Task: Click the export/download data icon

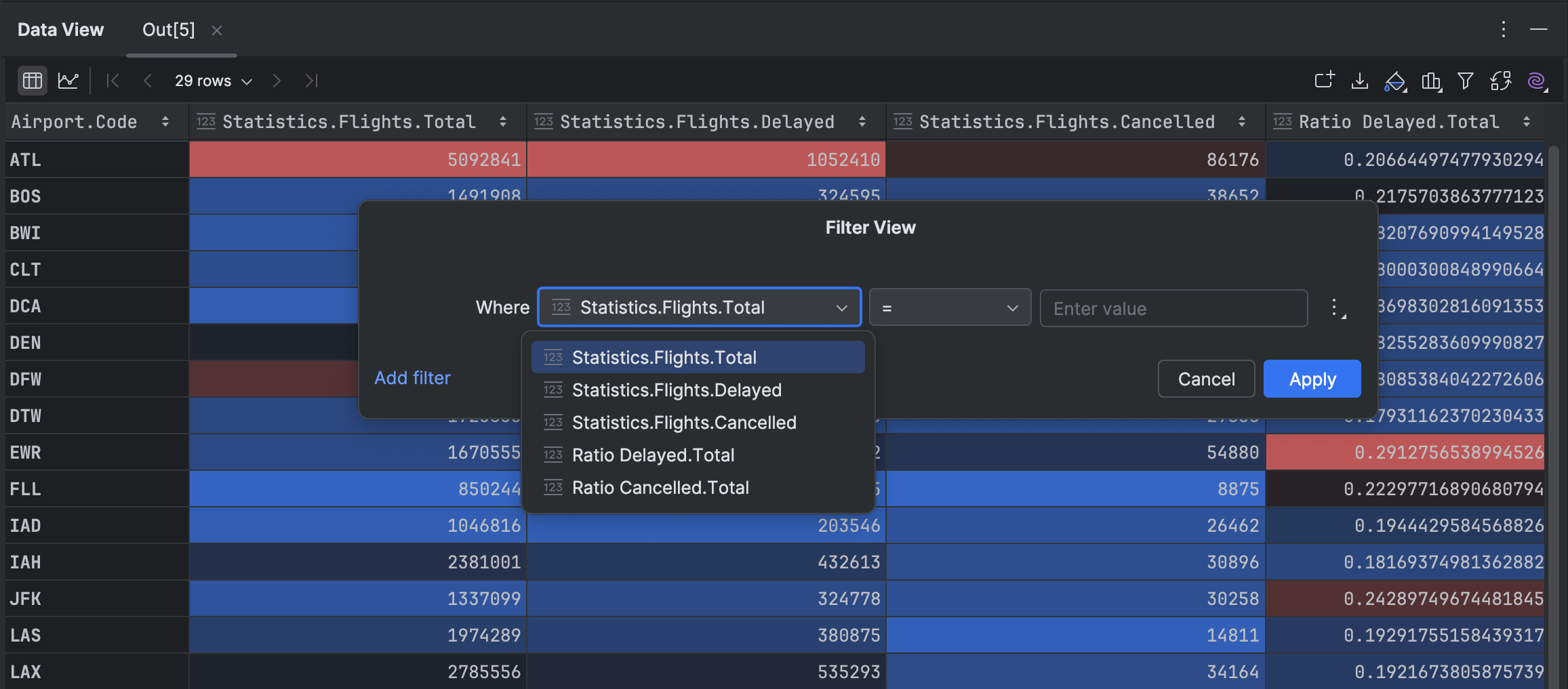Action: (1359, 81)
